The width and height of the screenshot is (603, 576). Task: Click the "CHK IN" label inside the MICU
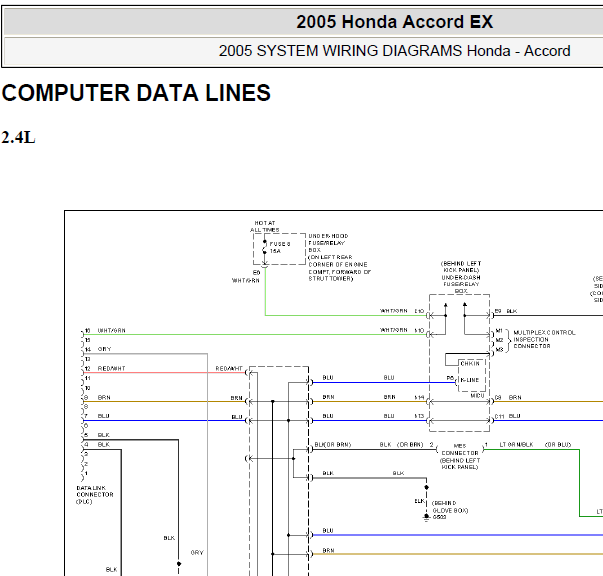coord(470,363)
